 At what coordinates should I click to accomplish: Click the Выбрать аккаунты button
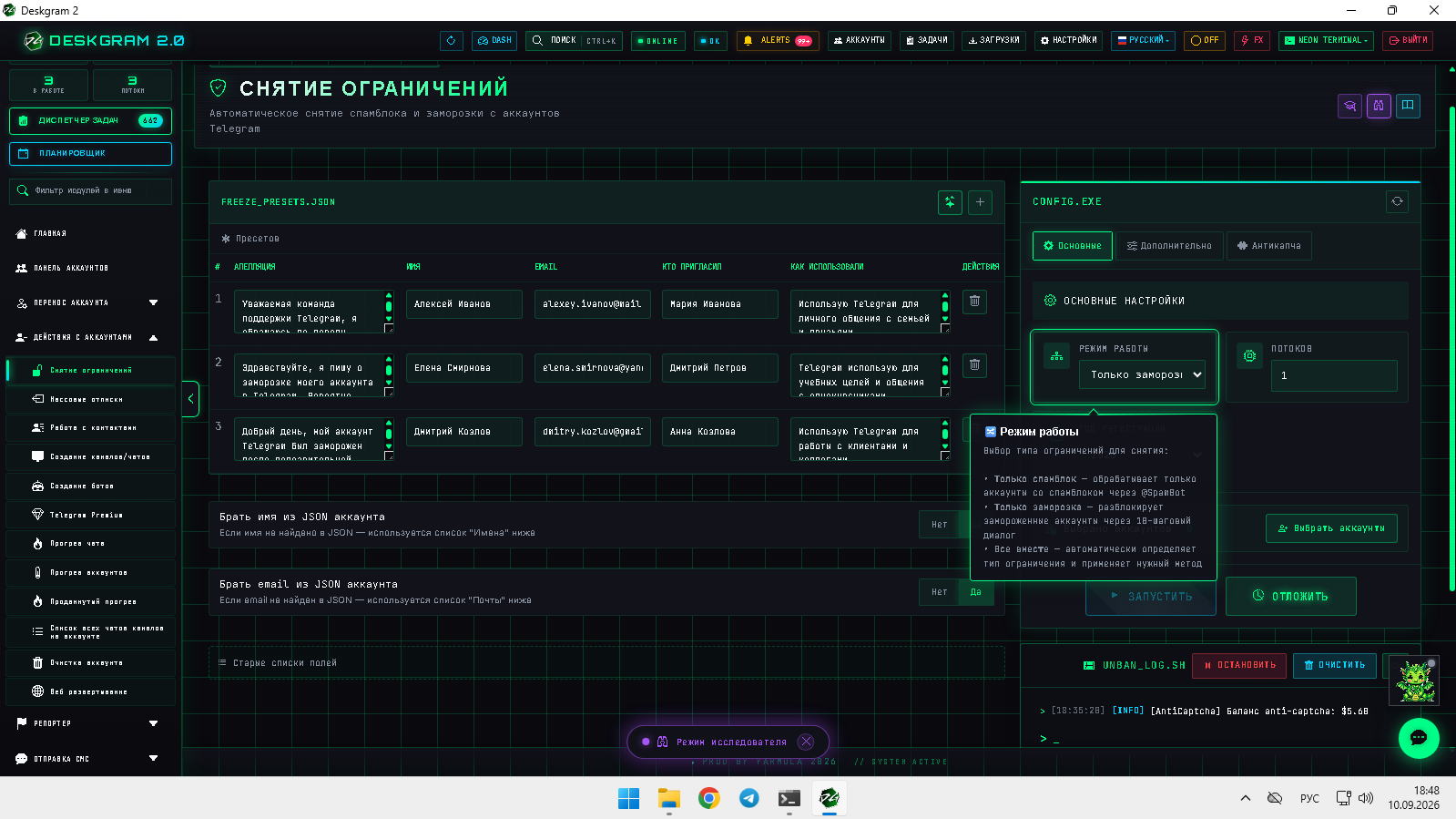pyautogui.click(x=1331, y=528)
